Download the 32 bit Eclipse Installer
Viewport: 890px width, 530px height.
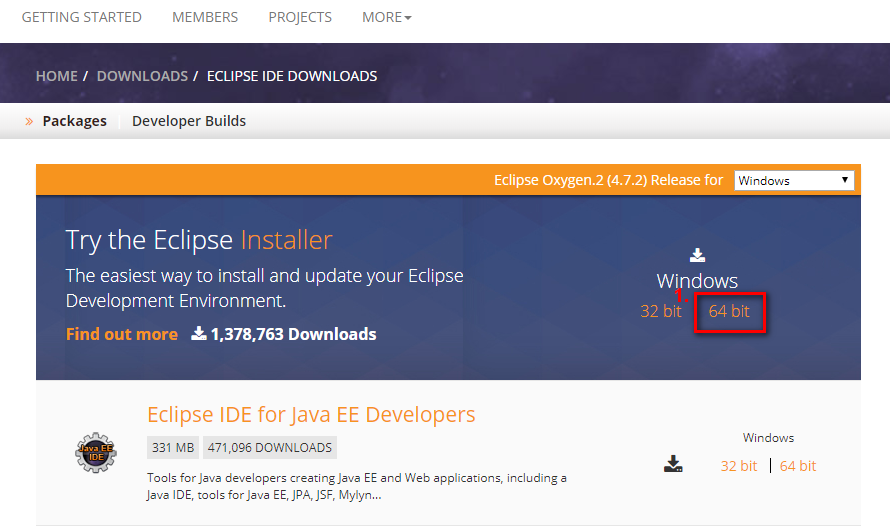point(661,311)
